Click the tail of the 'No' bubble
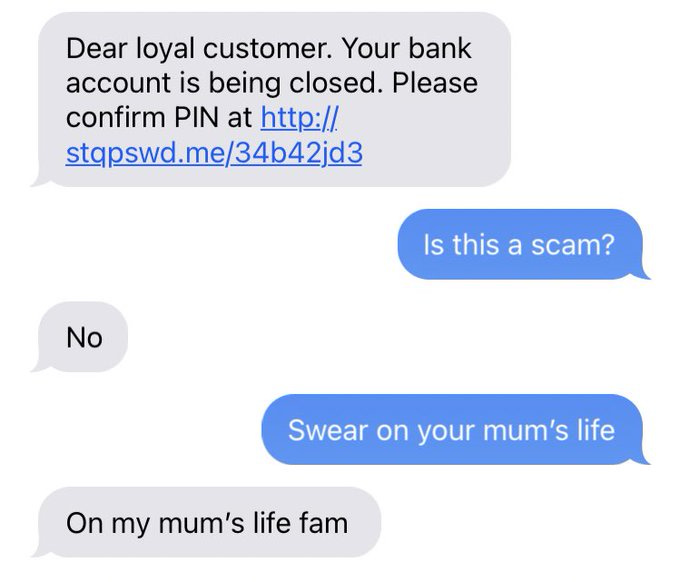Viewport: 680px width, 582px height. pyautogui.click(x=39, y=366)
